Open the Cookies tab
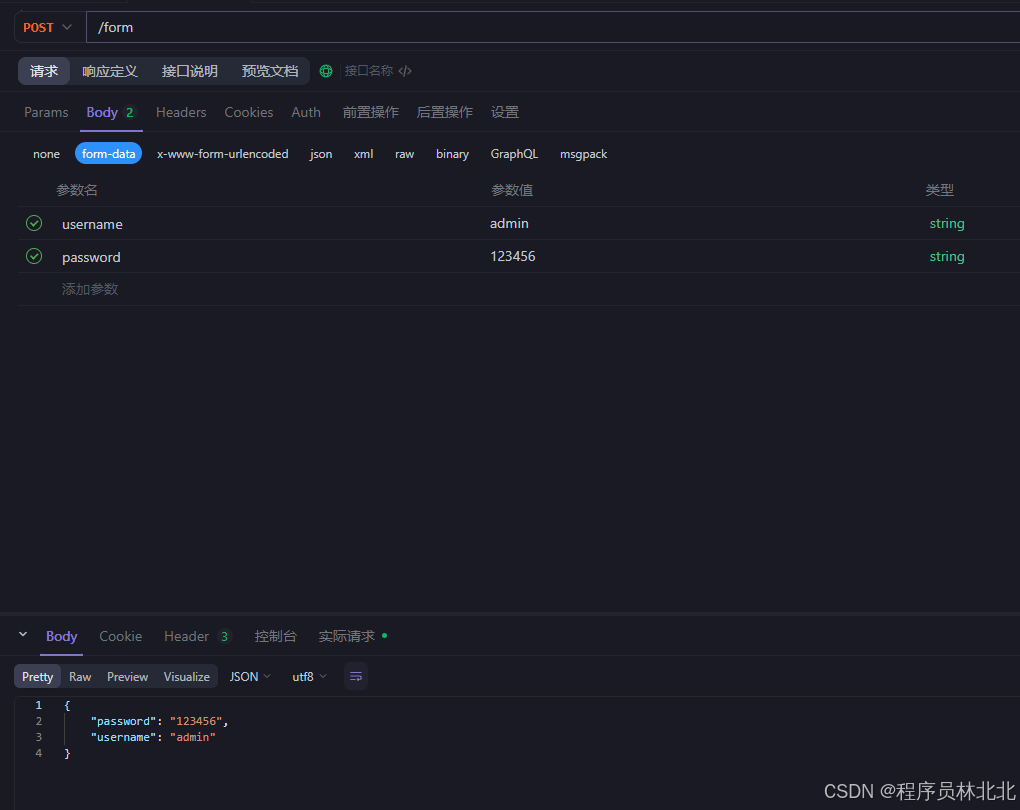 point(248,113)
